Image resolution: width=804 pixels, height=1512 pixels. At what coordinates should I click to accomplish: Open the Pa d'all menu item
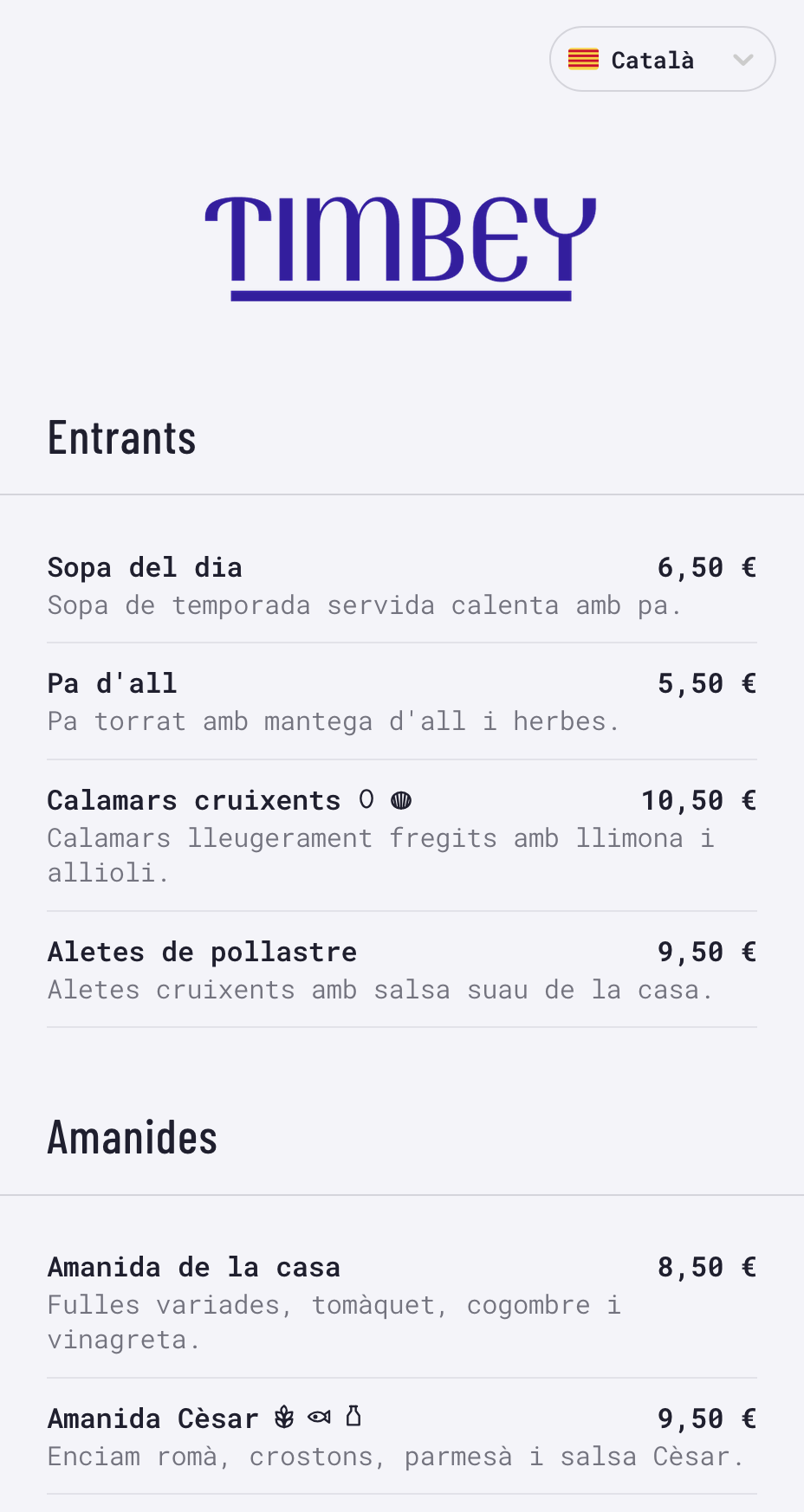click(113, 684)
